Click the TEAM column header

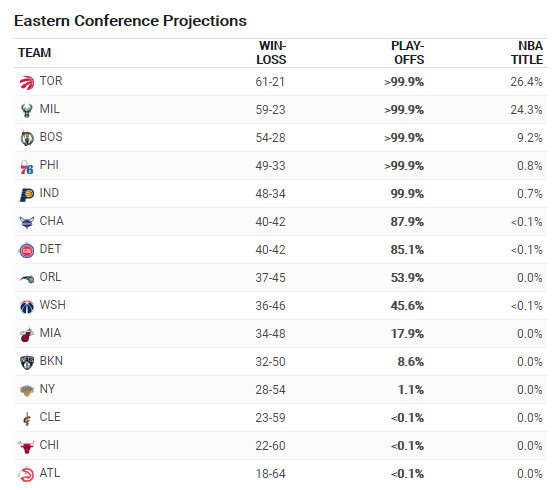(35, 53)
